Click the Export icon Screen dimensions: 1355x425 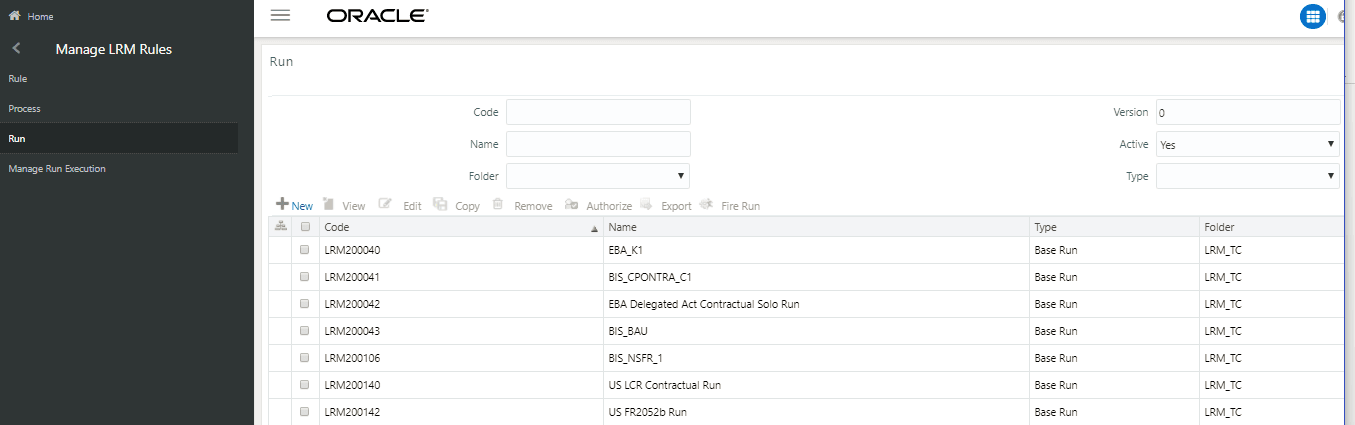click(646, 204)
